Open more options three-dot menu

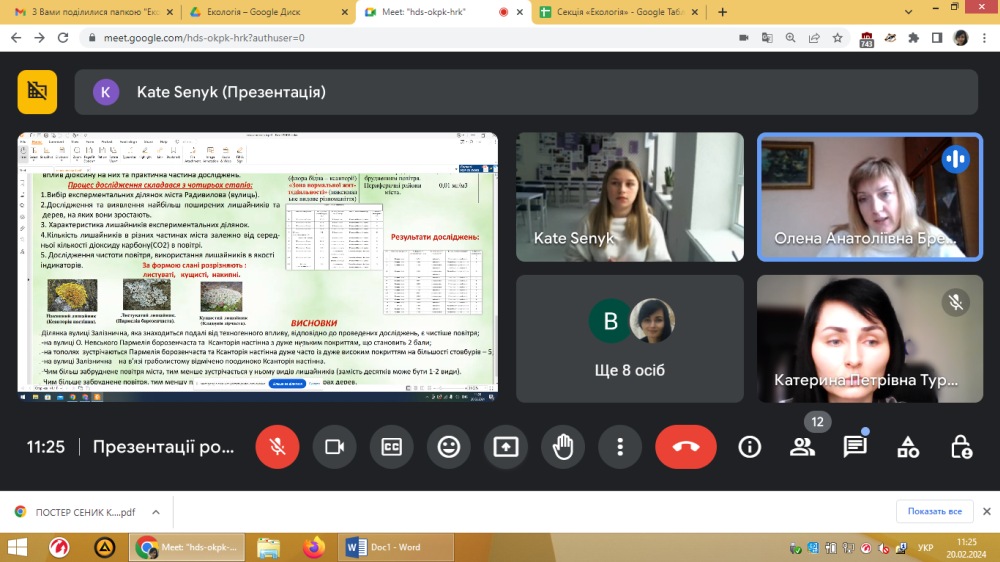pos(620,447)
